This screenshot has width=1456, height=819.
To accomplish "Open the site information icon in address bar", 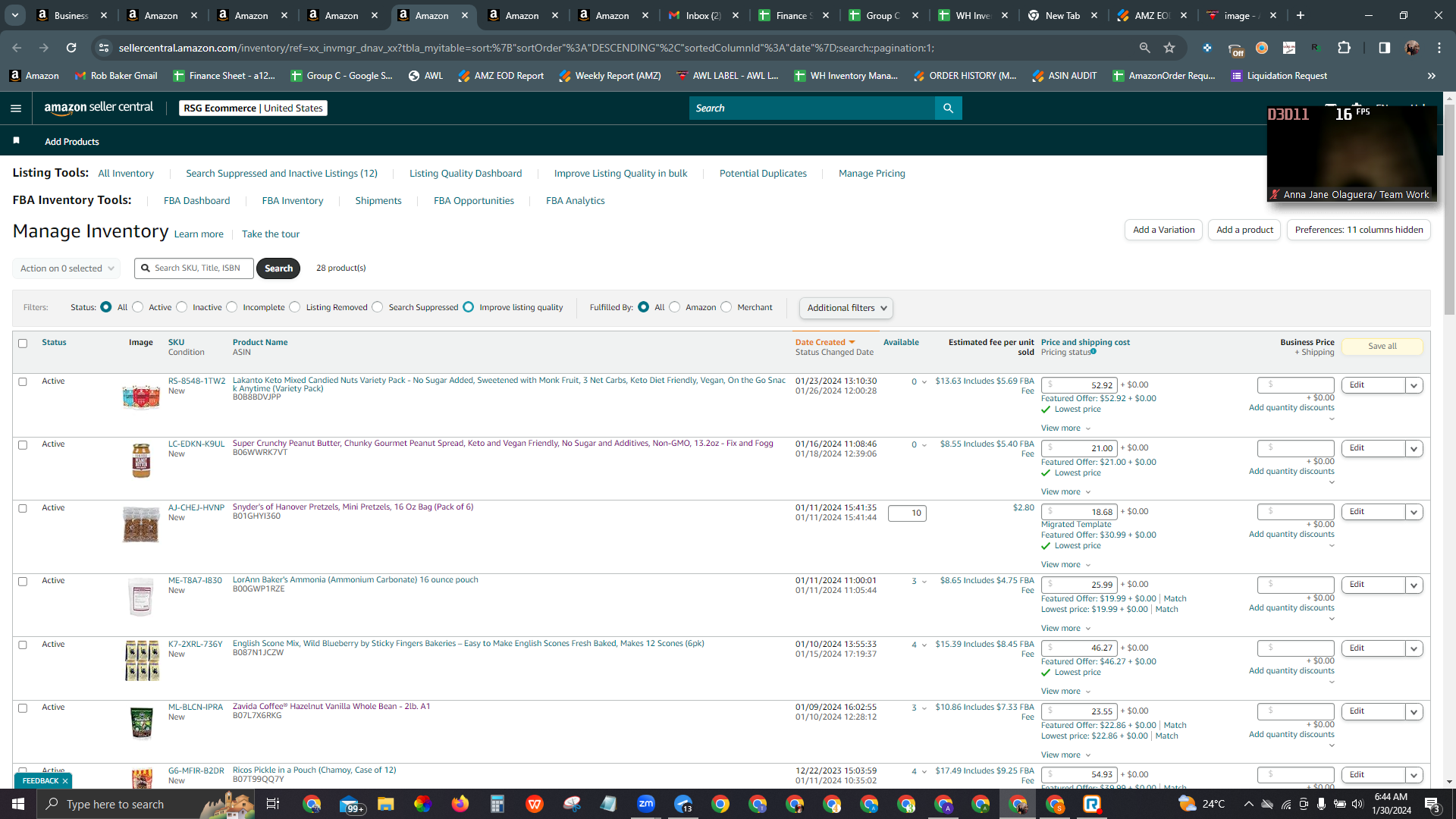I will [104, 48].
